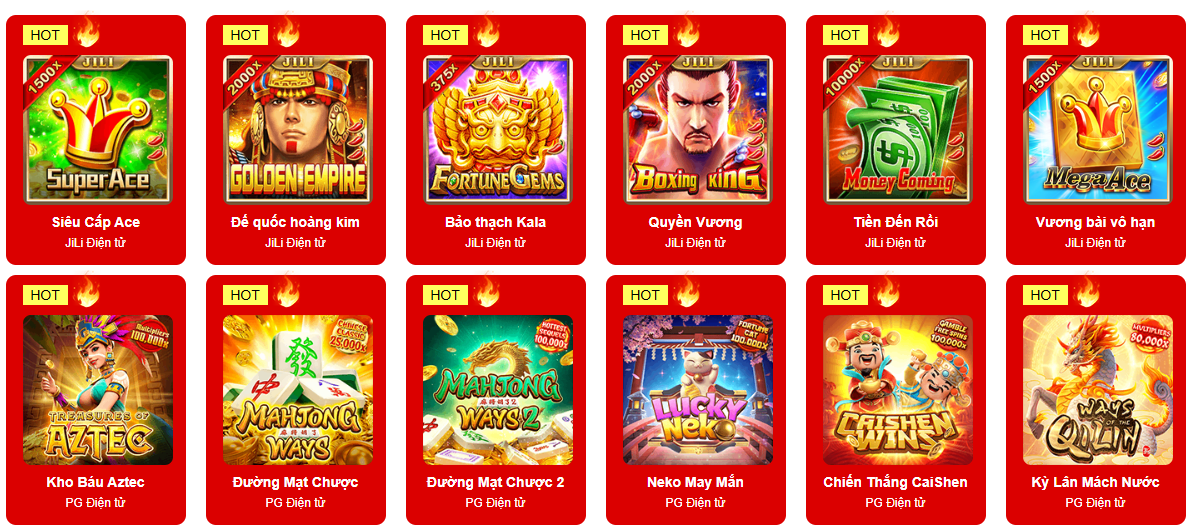Open the Boxing King game image
Viewport: 1190px width, 528px height.
pyautogui.click(x=698, y=130)
